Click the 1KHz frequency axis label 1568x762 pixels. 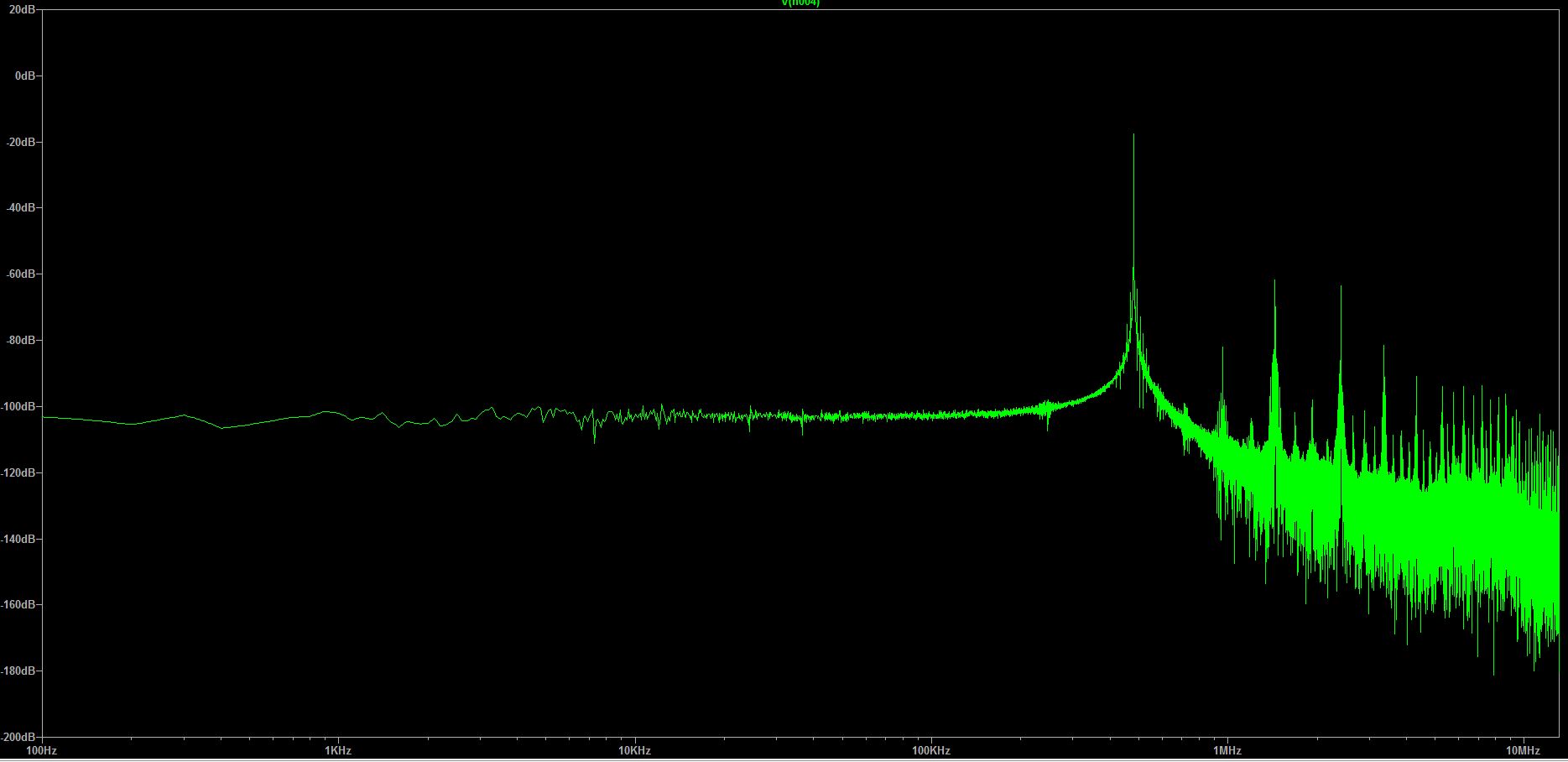tap(338, 751)
